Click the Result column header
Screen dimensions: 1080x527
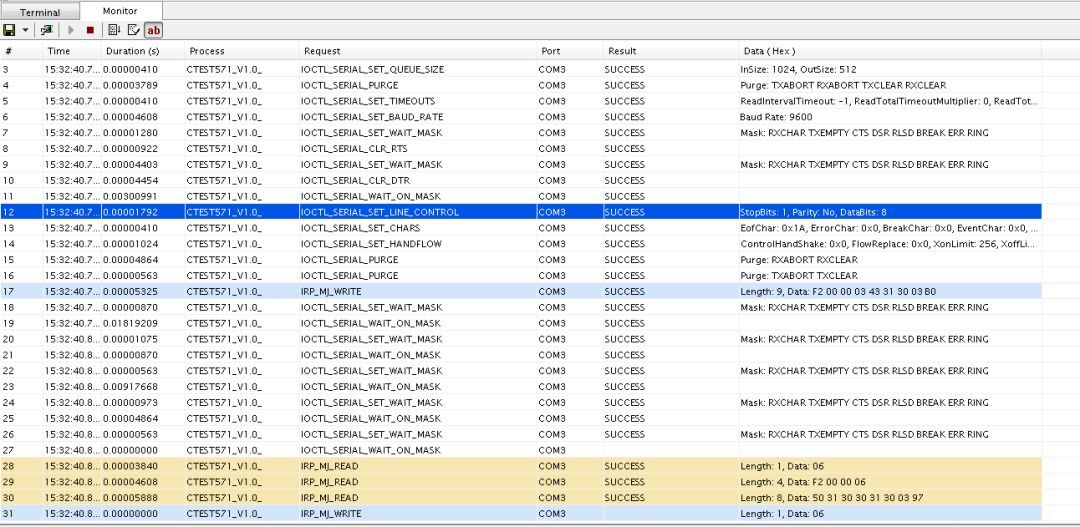622,51
